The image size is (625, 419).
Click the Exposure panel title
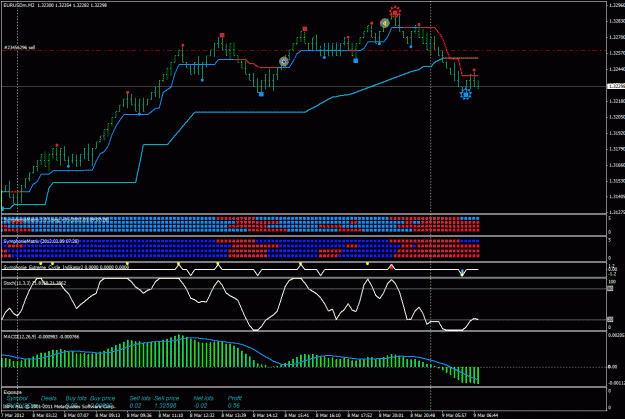[x=13, y=392]
